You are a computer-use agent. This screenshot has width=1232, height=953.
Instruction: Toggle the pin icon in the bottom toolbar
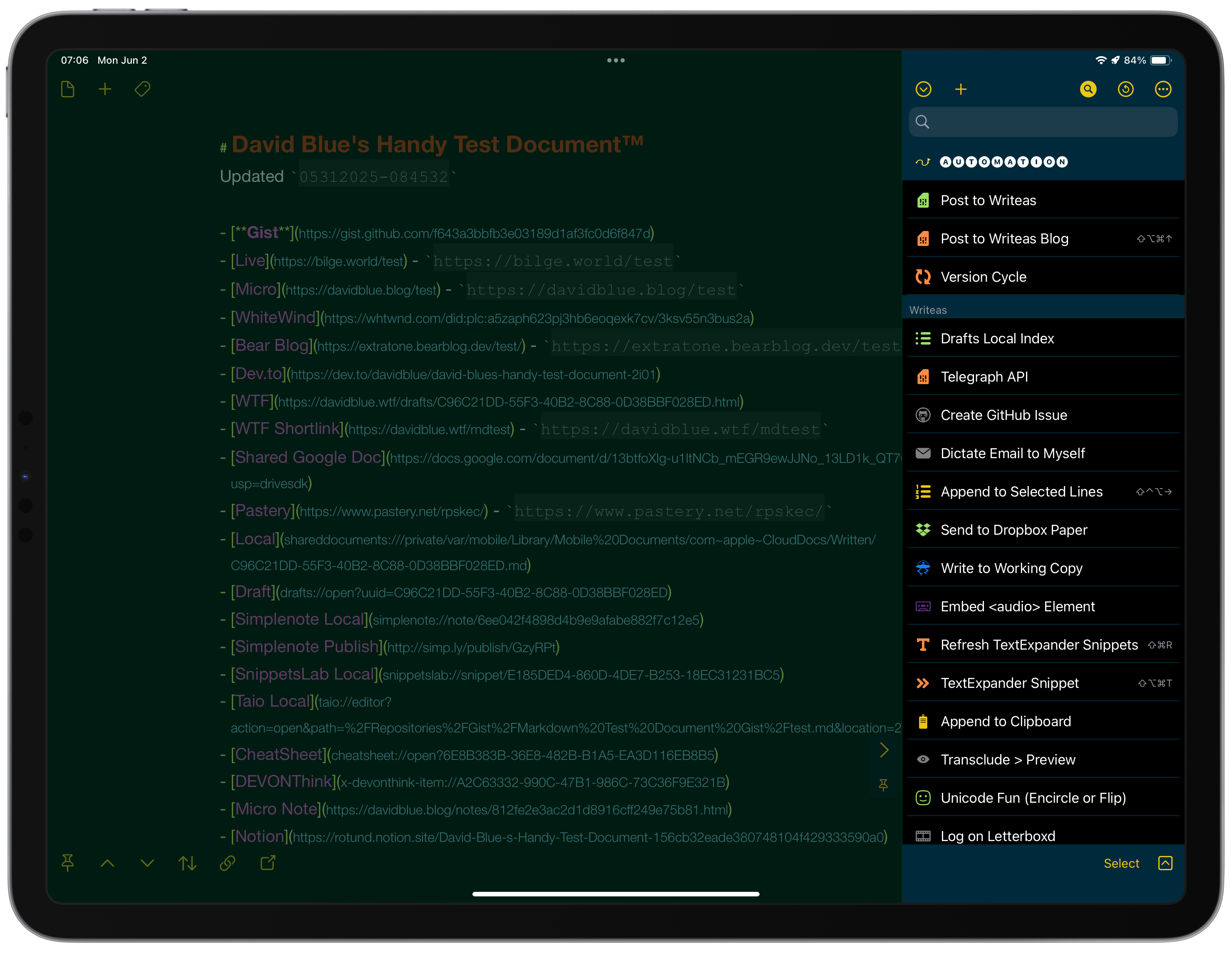tap(68, 863)
